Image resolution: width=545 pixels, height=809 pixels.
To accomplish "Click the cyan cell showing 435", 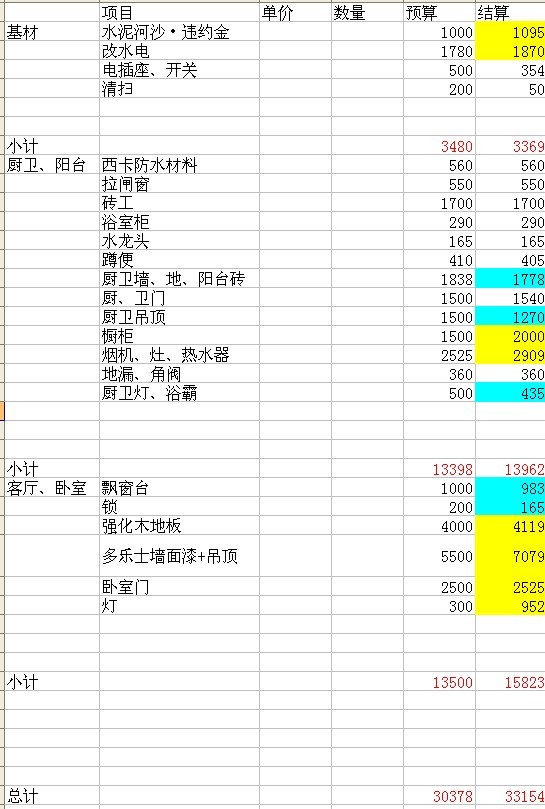I will [x=510, y=393].
